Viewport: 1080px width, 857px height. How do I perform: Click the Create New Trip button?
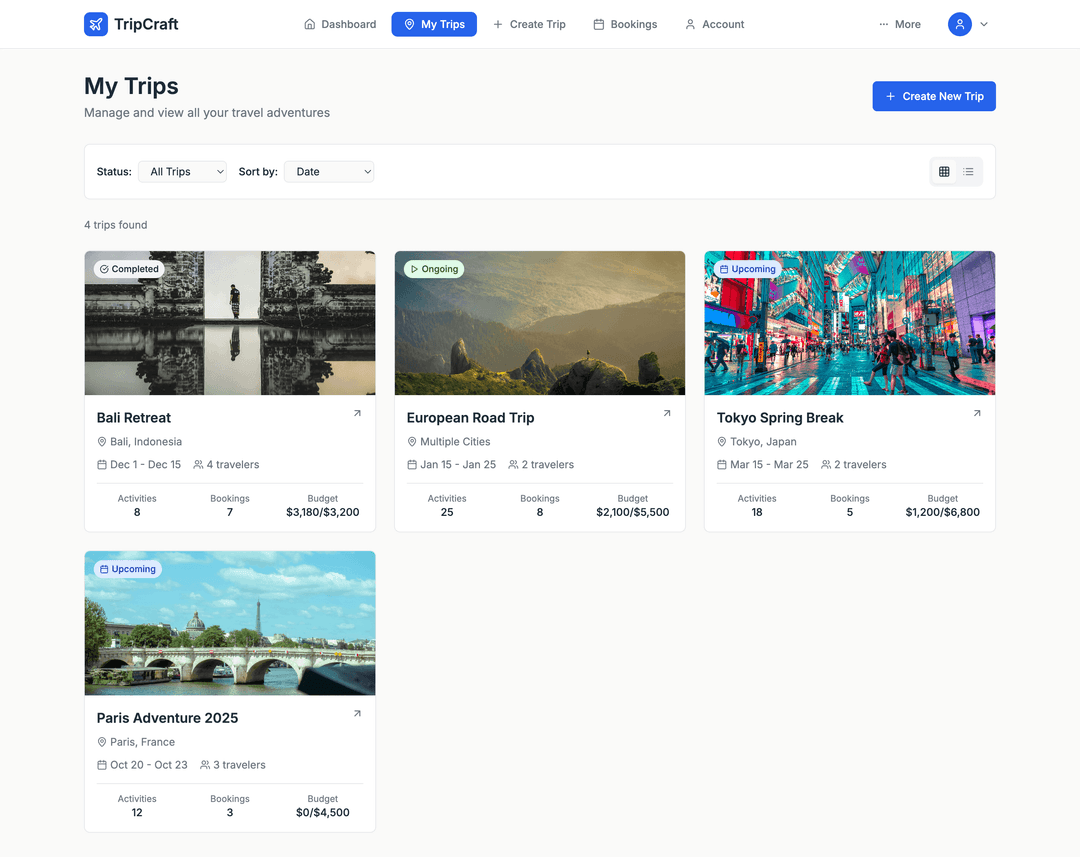point(933,96)
